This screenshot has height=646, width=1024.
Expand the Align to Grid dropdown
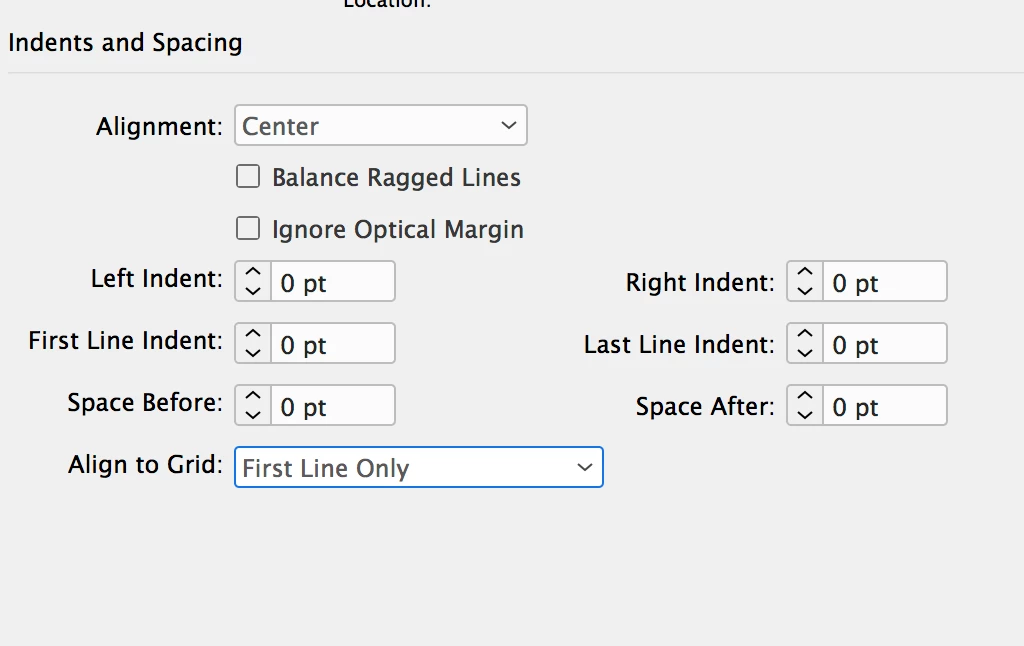[x=418, y=468]
